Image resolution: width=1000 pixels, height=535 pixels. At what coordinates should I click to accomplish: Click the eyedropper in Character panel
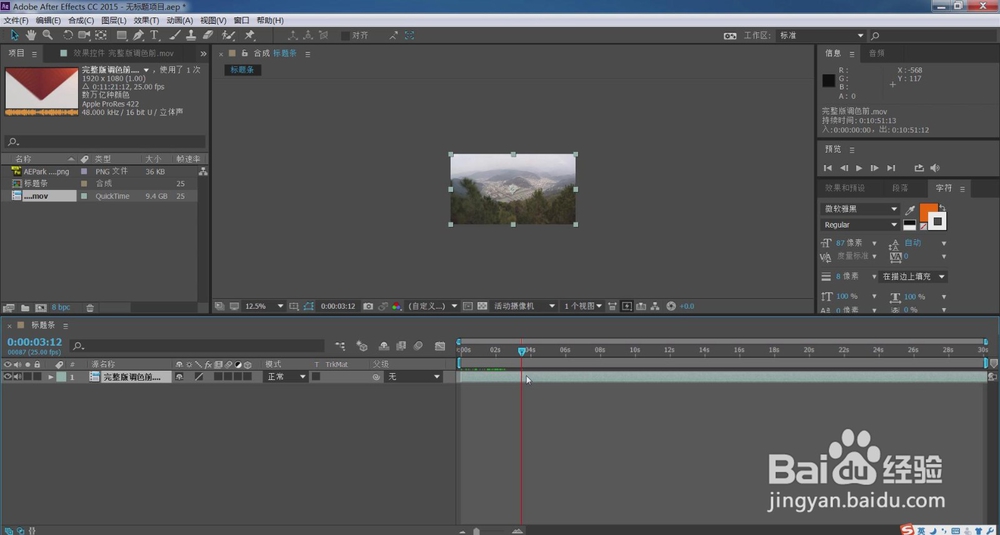pyautogui.click(x=911, y=210)
